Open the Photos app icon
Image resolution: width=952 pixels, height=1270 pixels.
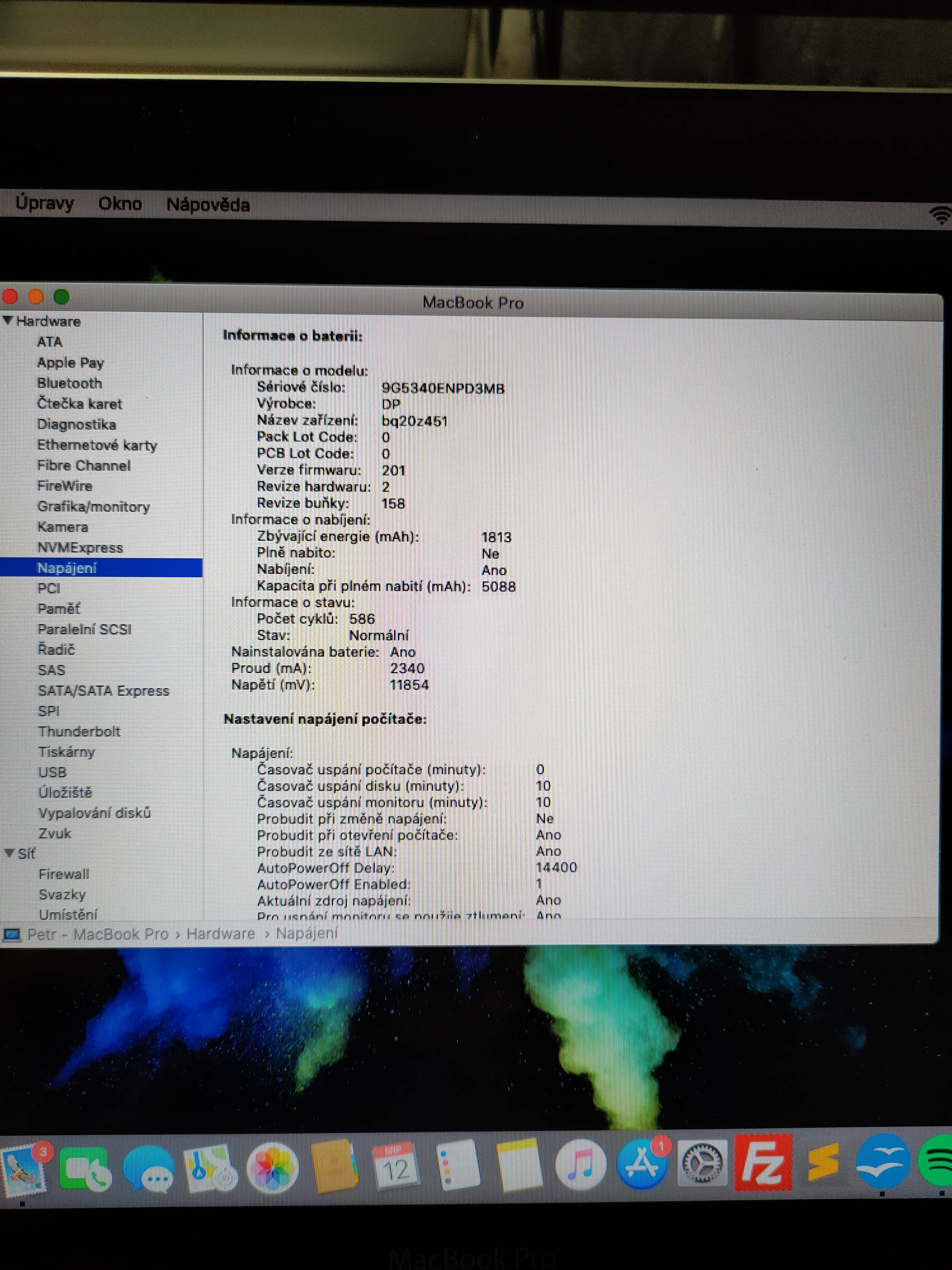coord(273,1168)
